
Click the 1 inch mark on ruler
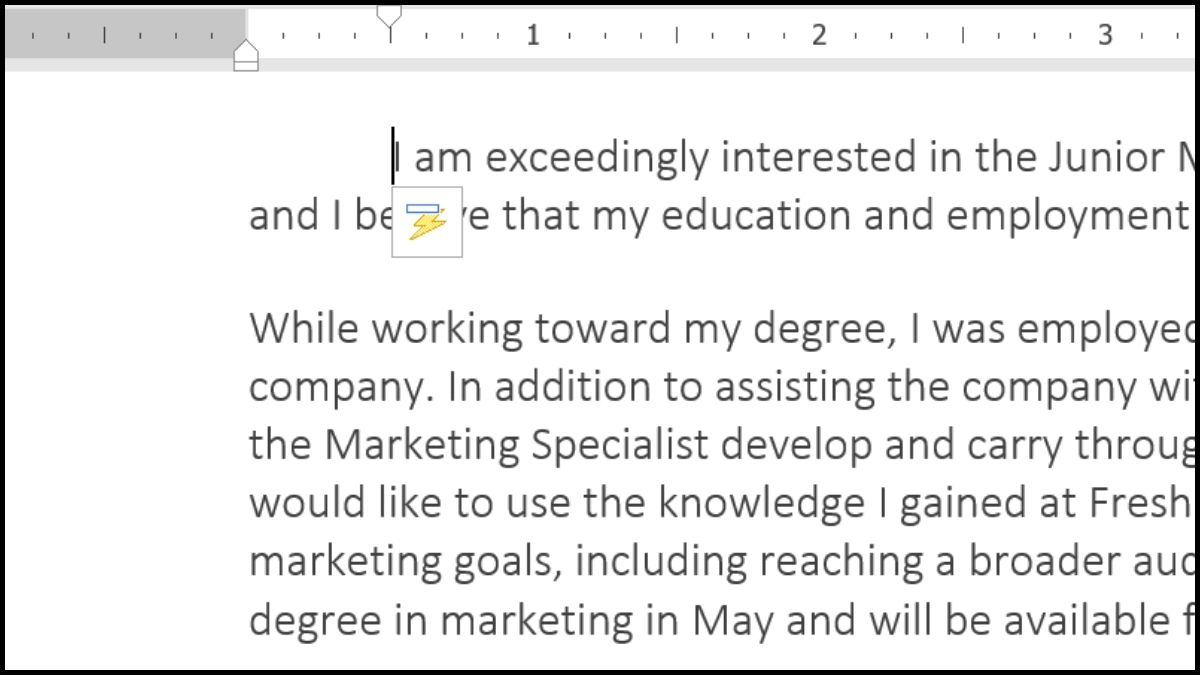click(533, 35)
